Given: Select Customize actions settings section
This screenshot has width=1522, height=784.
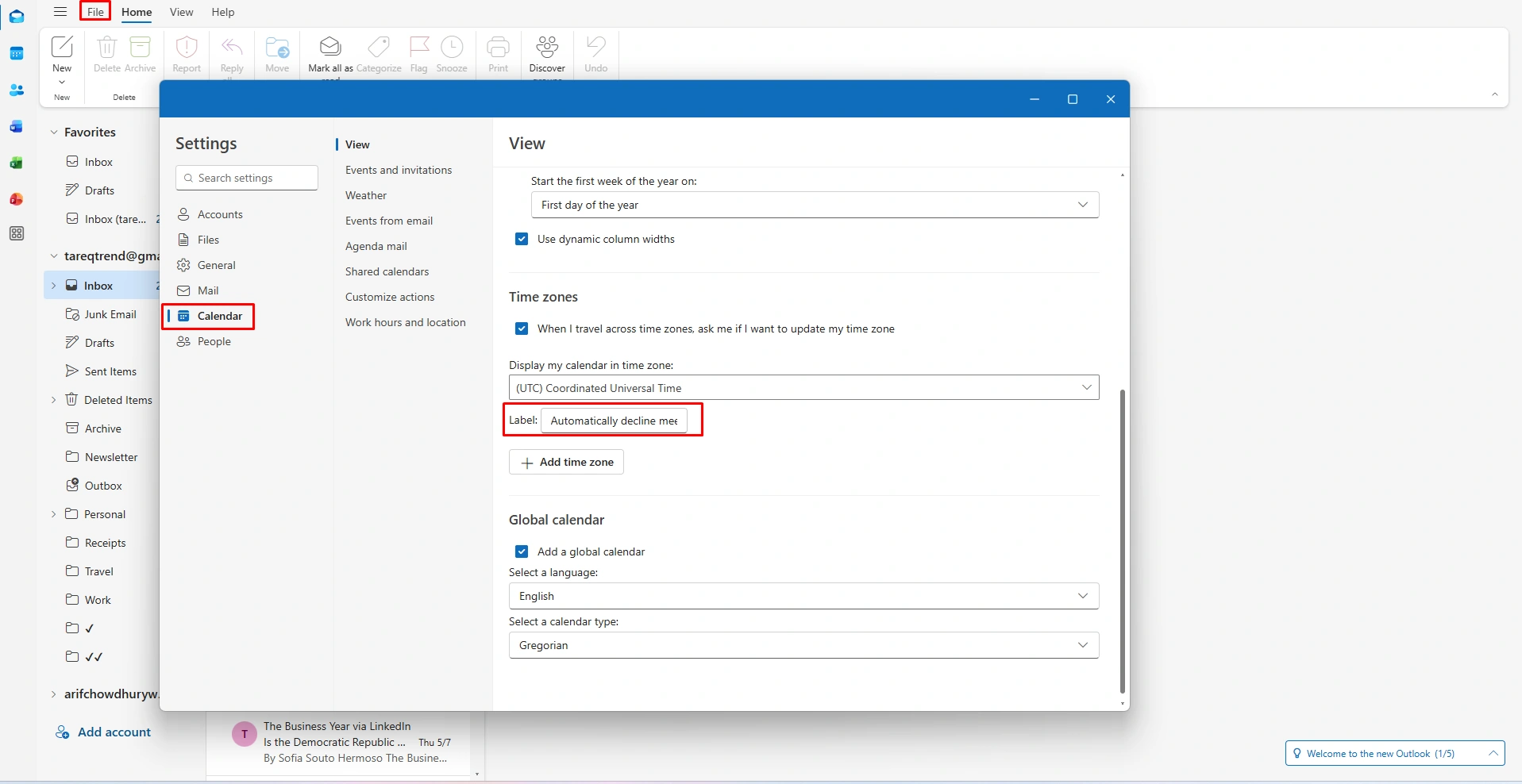Looking at the screenshot, I should click(390, 297).
